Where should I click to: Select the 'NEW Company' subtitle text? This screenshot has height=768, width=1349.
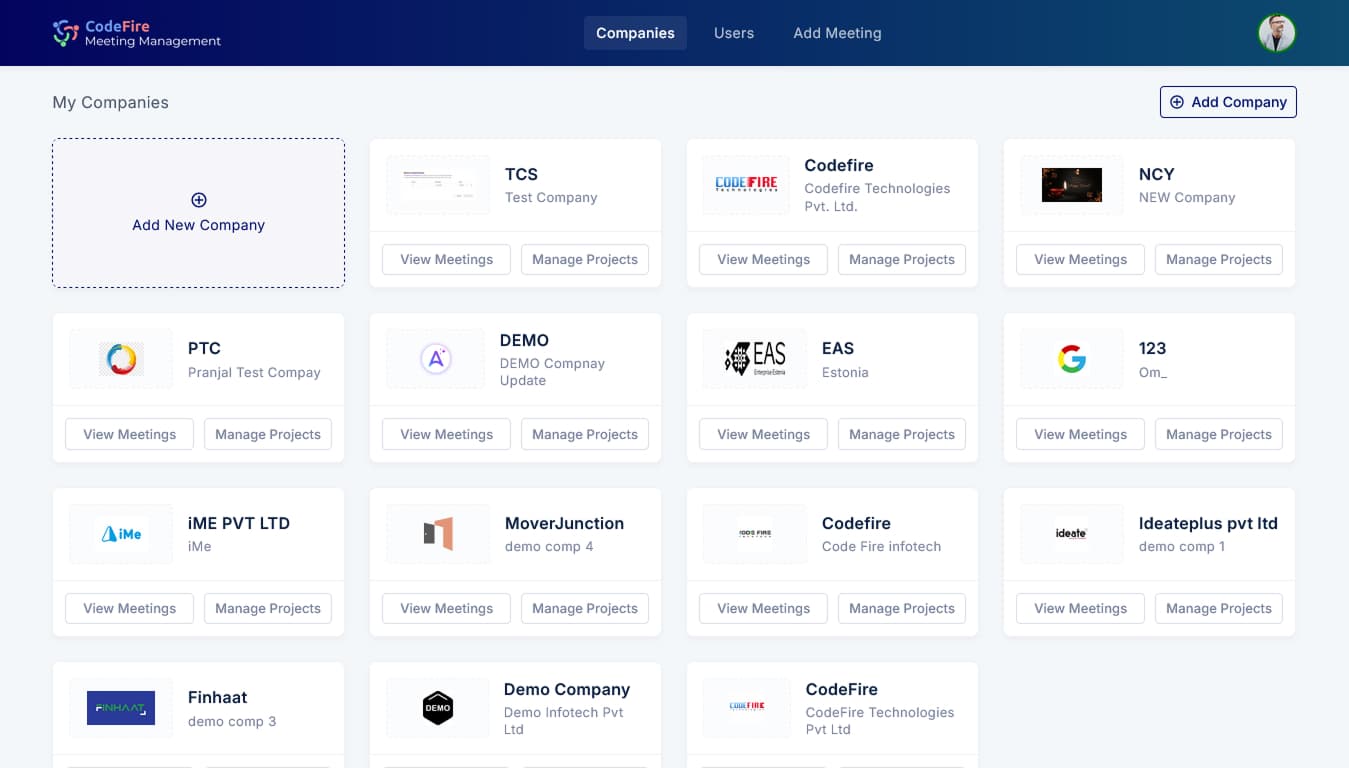pyautogui.click(x=1187, y=197)
